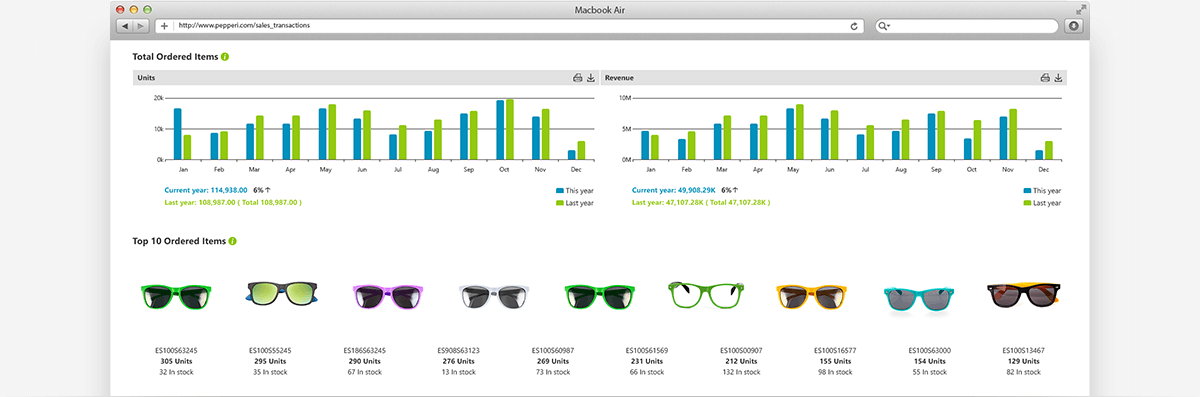1200x397 pixels.
Task: Click the '129 Units' label
Action: tap(1023, 361)
